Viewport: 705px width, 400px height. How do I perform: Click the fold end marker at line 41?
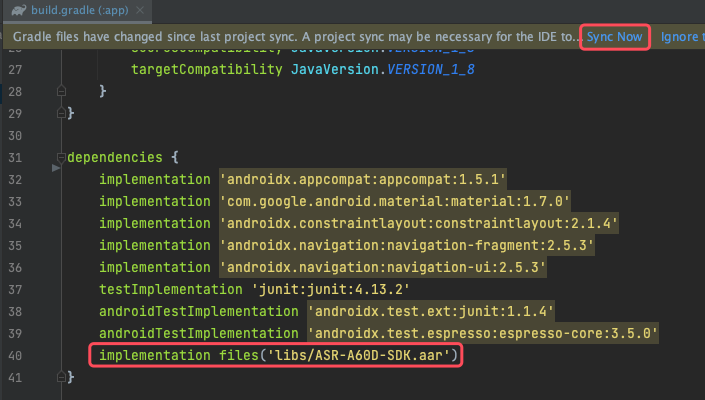pyautogui.click(x=61, y=376)
